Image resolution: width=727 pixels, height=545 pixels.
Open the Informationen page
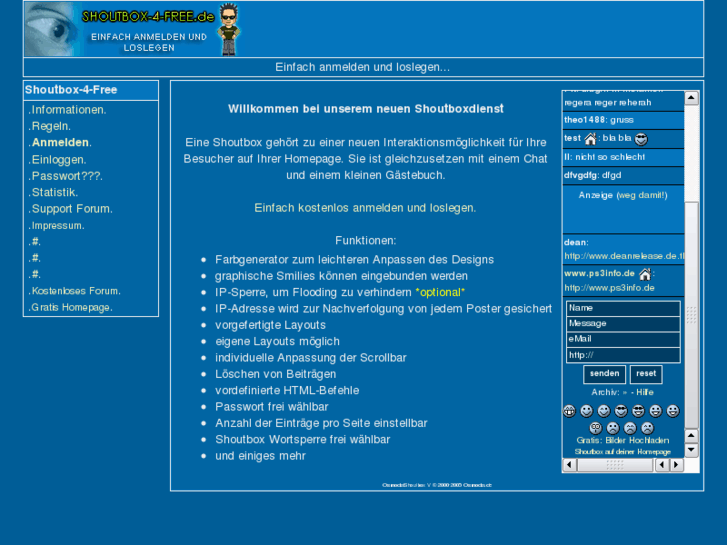click(x=67, y=110)
